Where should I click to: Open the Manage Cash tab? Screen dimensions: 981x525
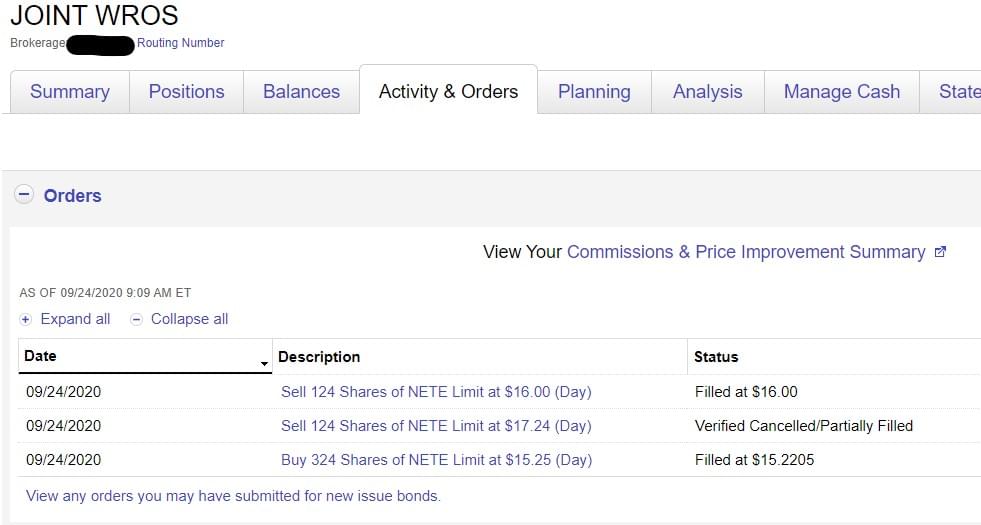pyautogui.click(x=841, y=92)
